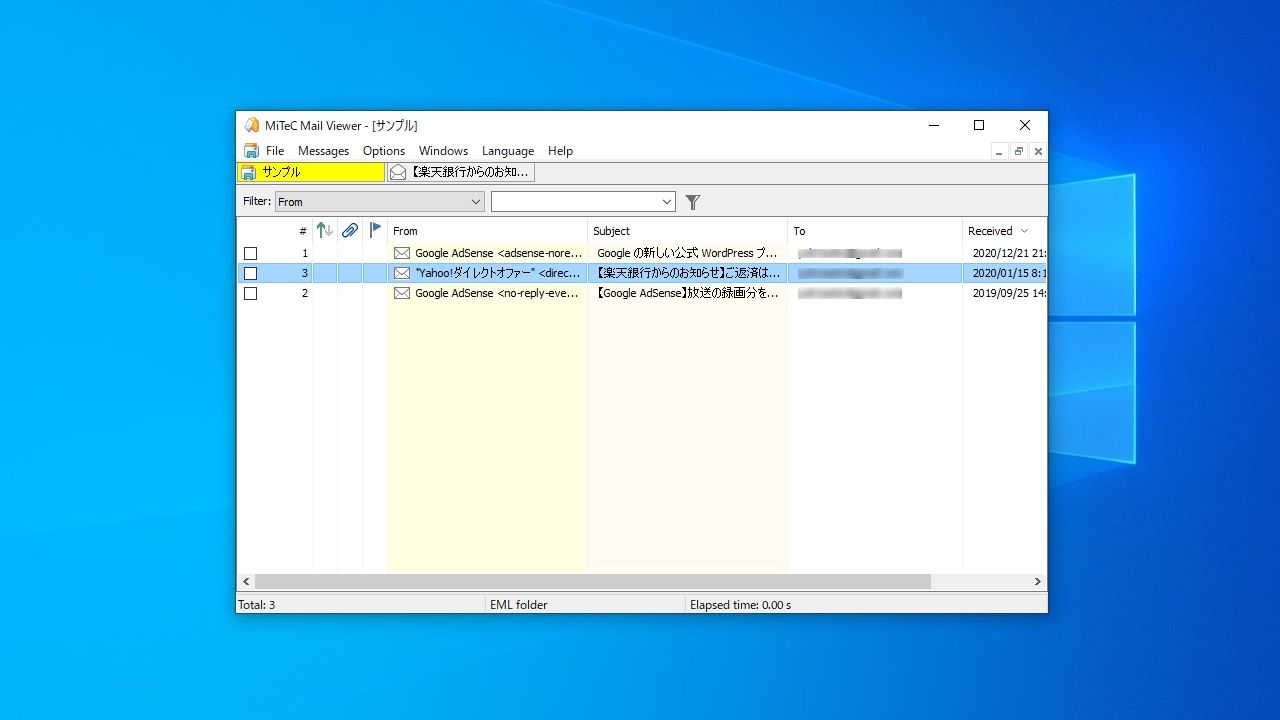1280x720 pixels.
Task: Check the checkbox for message 3
Action: (x=250, y=273)
